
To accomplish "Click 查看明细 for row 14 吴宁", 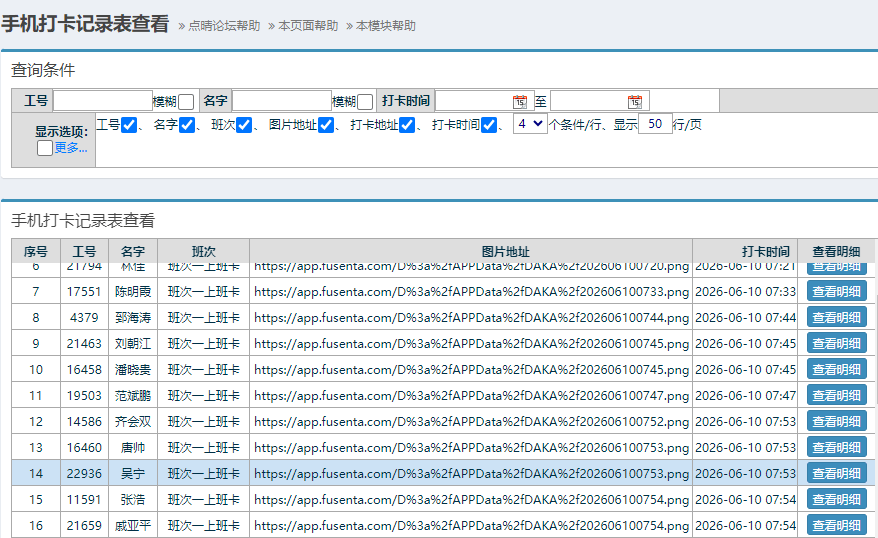I will pyautogui.click(x=837, y=474).
